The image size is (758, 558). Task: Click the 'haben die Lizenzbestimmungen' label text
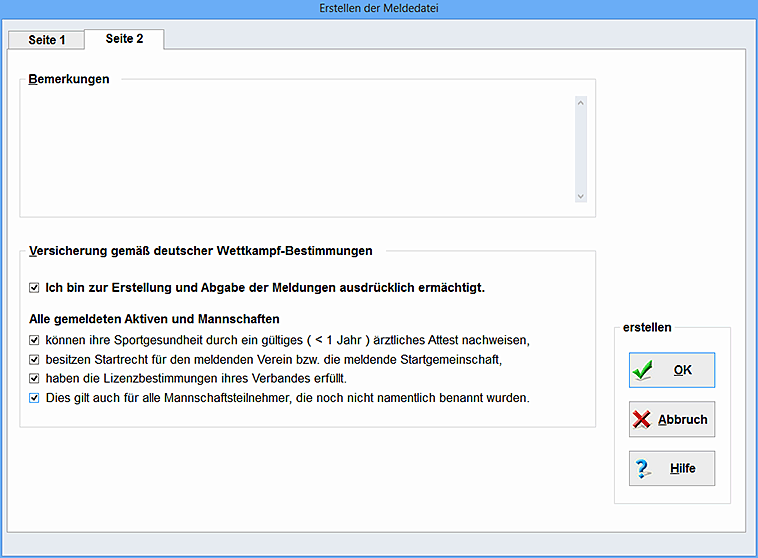point(195,378)
